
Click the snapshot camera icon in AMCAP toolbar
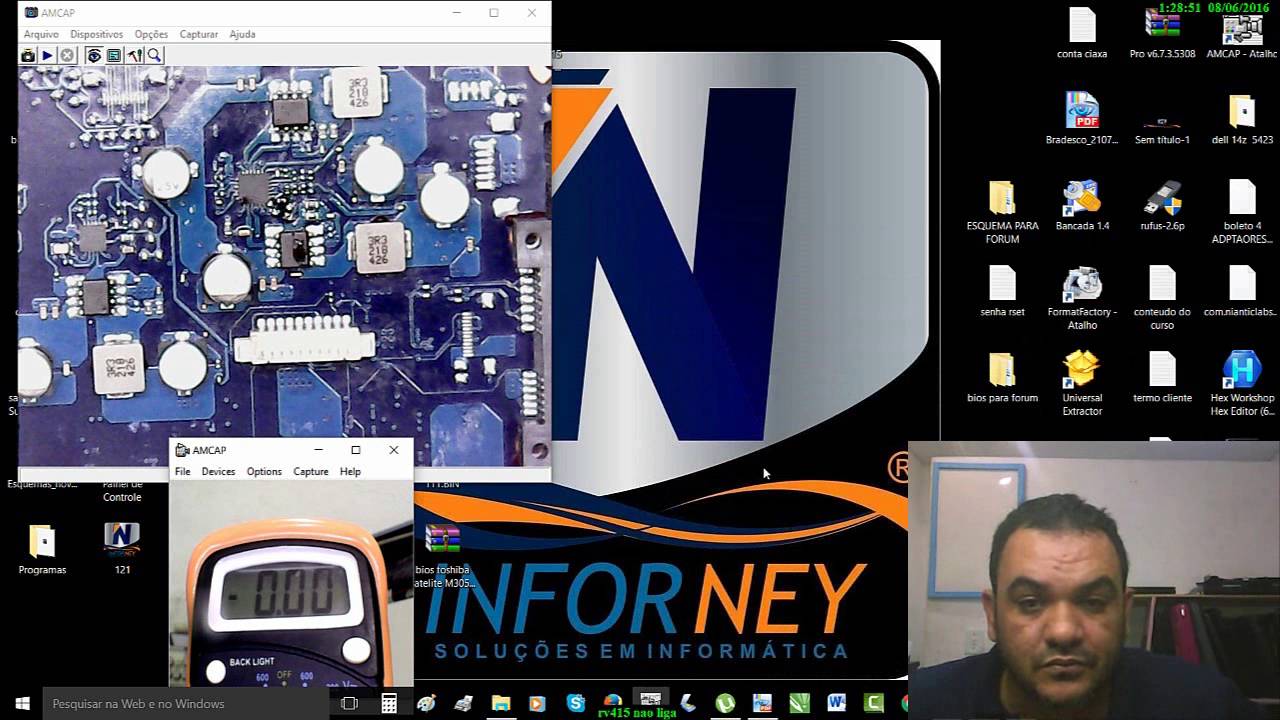tap(28, 56)
